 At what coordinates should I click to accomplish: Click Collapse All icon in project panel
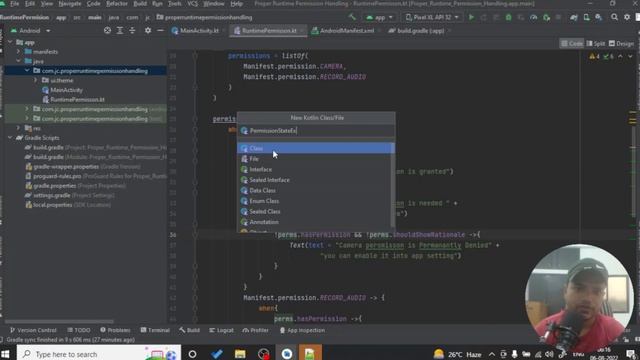(132, 31)
